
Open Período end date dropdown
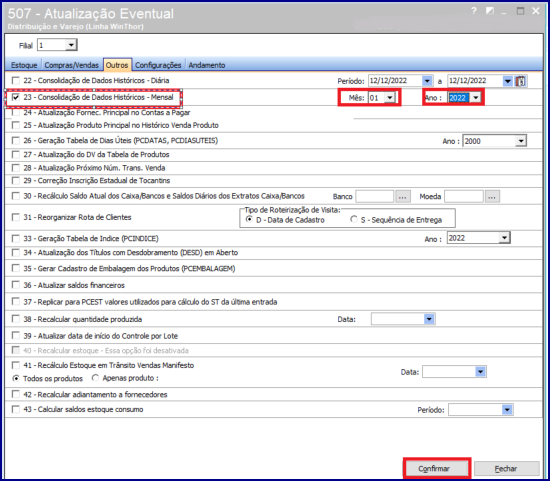pyautogui.click(x=507, y=81)
